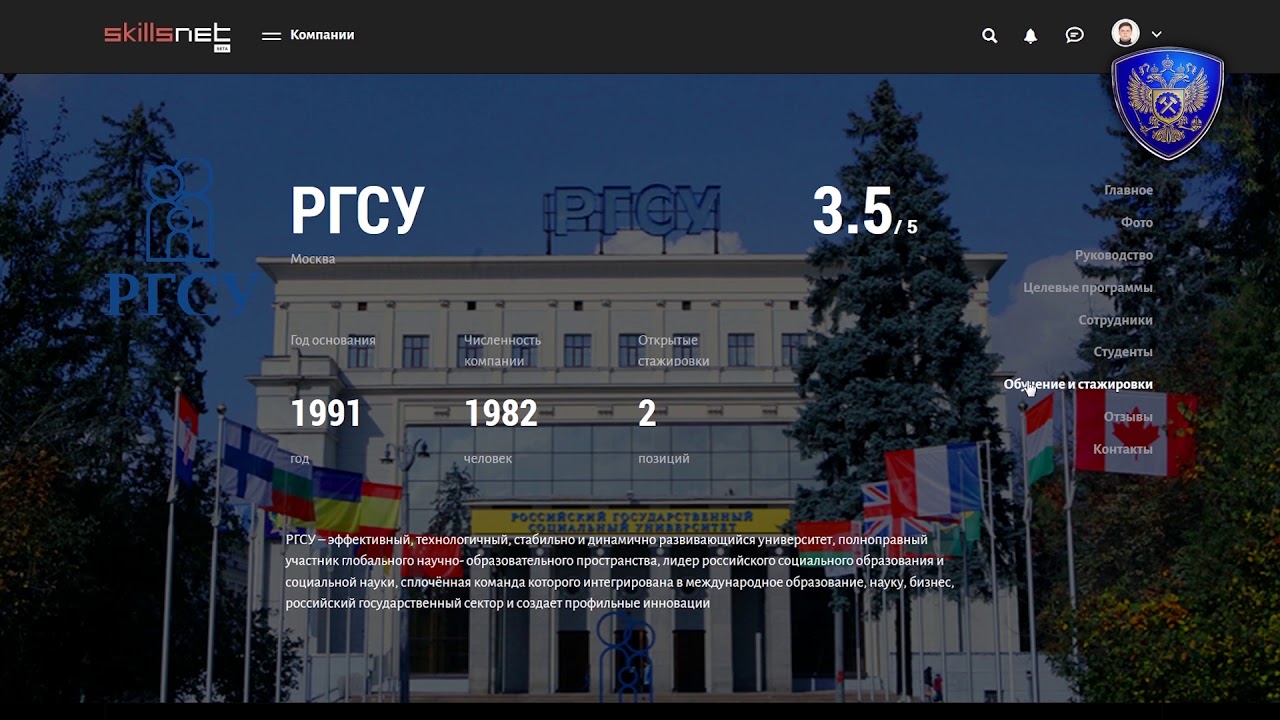
Task: Click the founding year 1991
Action: [x=326, y=413]
